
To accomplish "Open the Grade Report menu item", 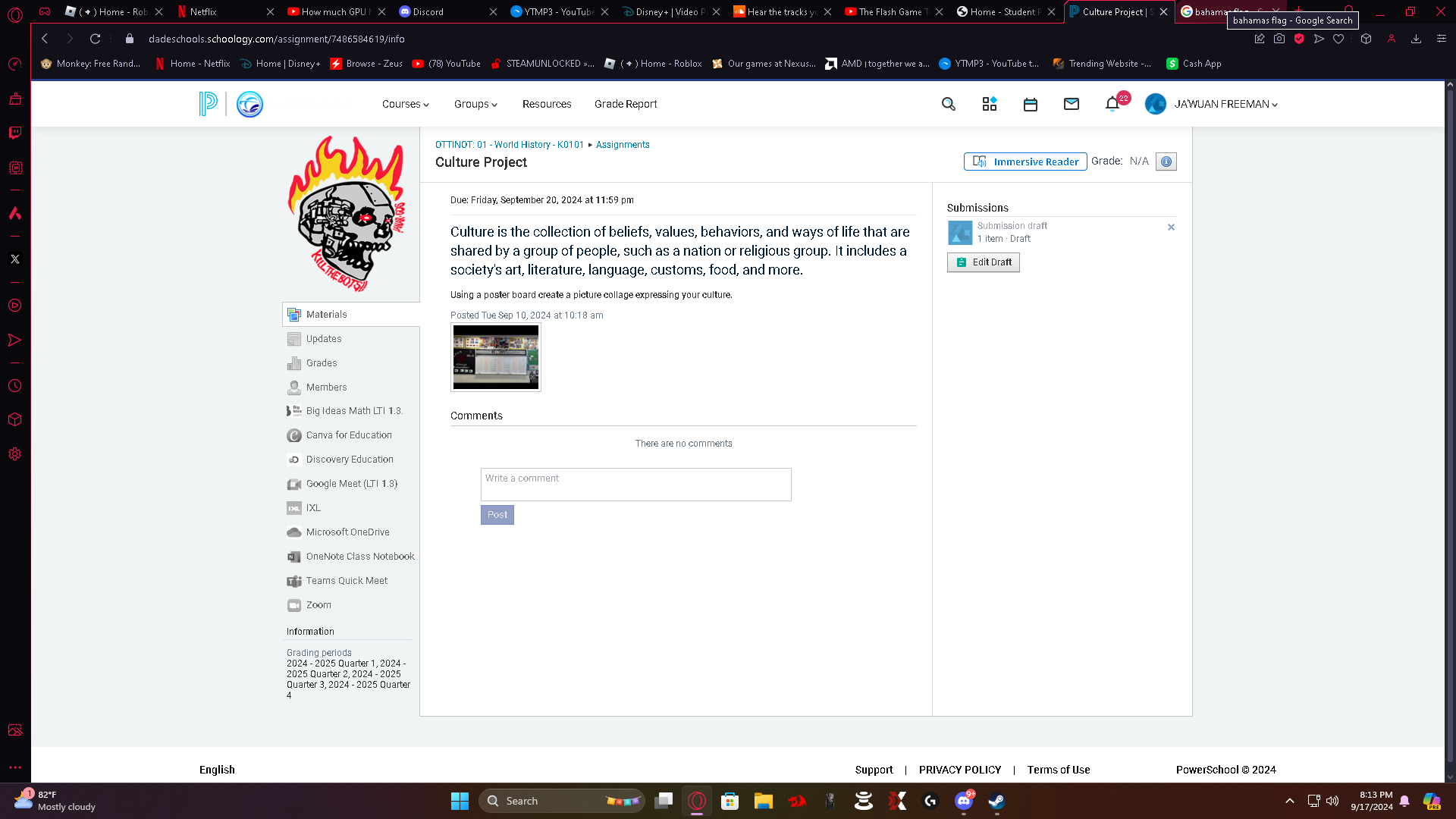I will (625, 104).
